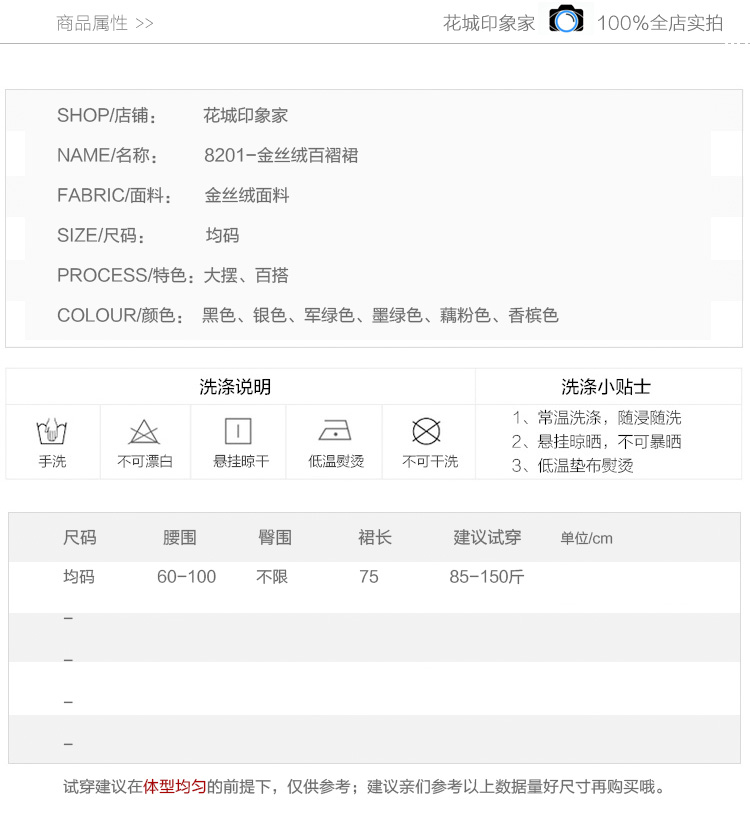This screenshot has width=750, height=840.
Task: Click the red 体型均匀 text
Action: pyautogui.click(x=175, y=787)
